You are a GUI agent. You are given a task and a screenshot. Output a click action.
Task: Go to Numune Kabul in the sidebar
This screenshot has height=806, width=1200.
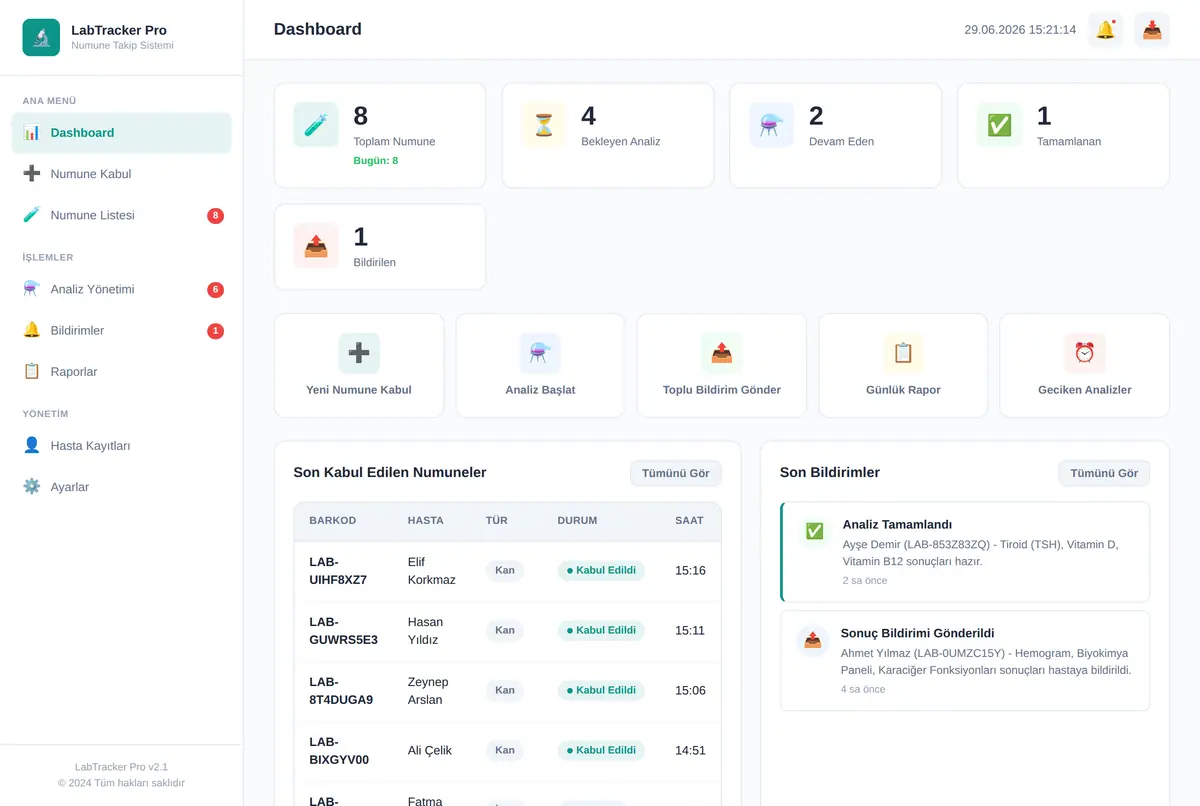tap(121, 174)
